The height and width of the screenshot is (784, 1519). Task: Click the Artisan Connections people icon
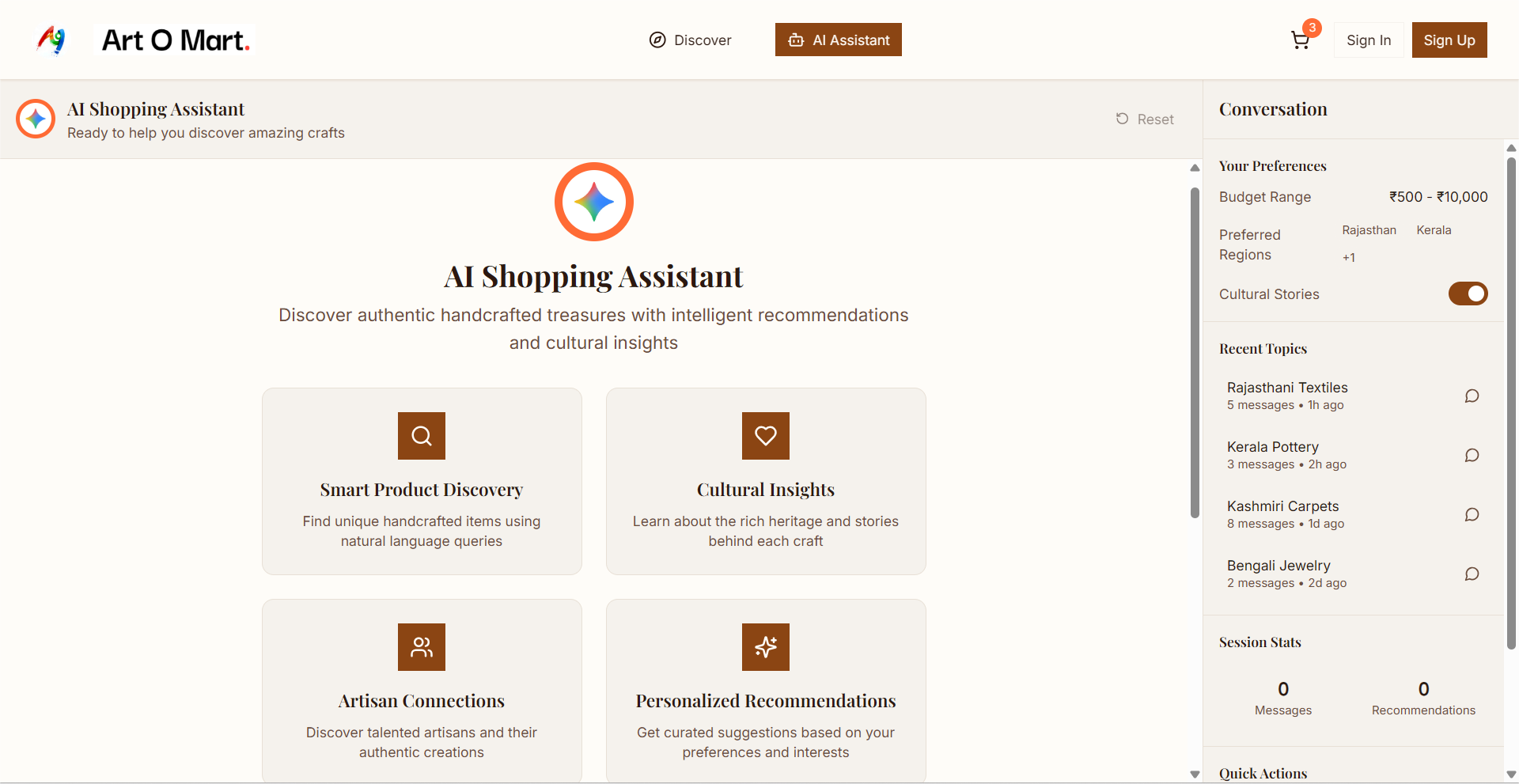422,647
